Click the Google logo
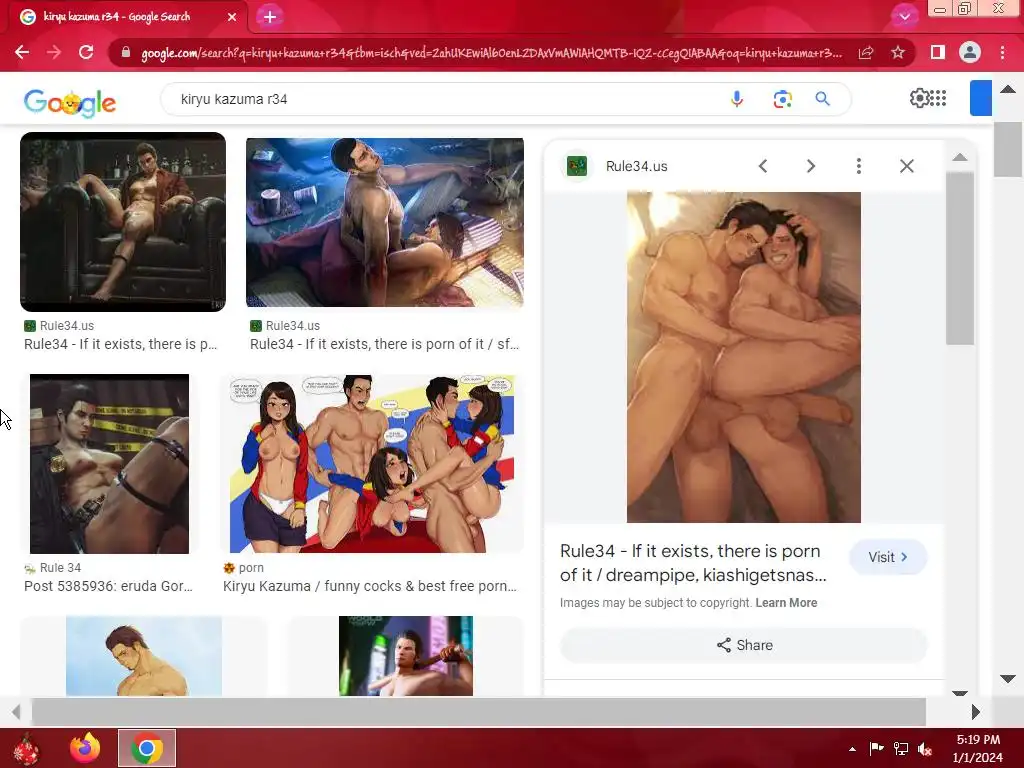This screenshot has height=768, width=1024. click(70, 103)
